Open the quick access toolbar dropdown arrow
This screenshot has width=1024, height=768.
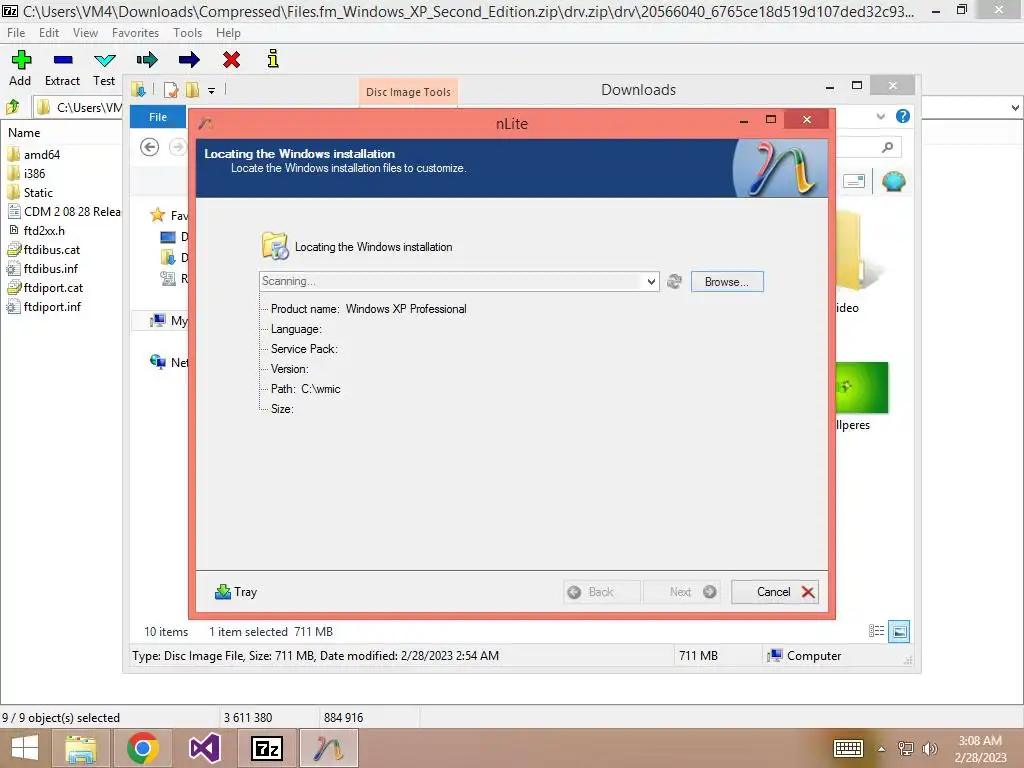click(212, 91)
